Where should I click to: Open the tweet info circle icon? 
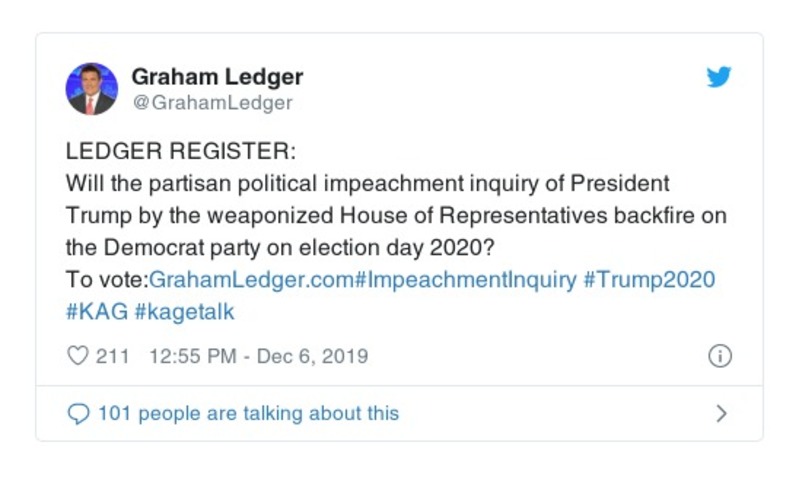720,356
